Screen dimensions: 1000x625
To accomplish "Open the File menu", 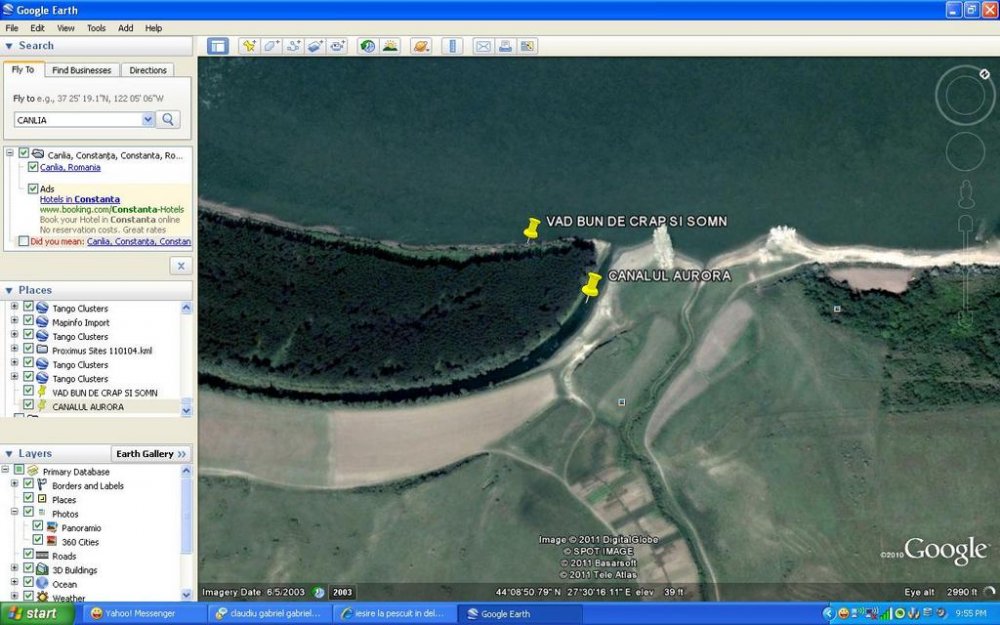I will pos(12,28).
